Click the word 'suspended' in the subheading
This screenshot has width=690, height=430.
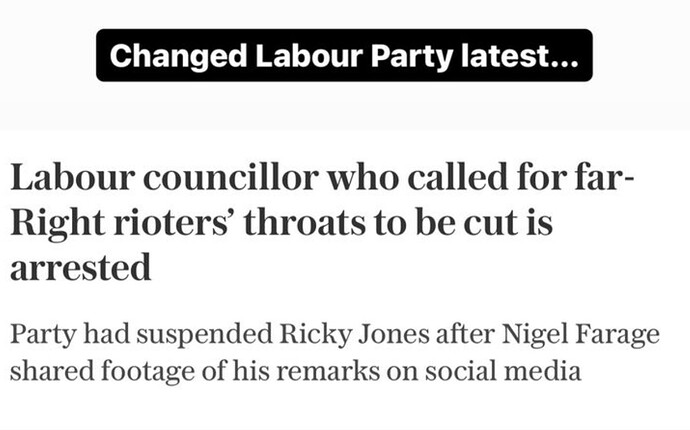click(204, 335)
